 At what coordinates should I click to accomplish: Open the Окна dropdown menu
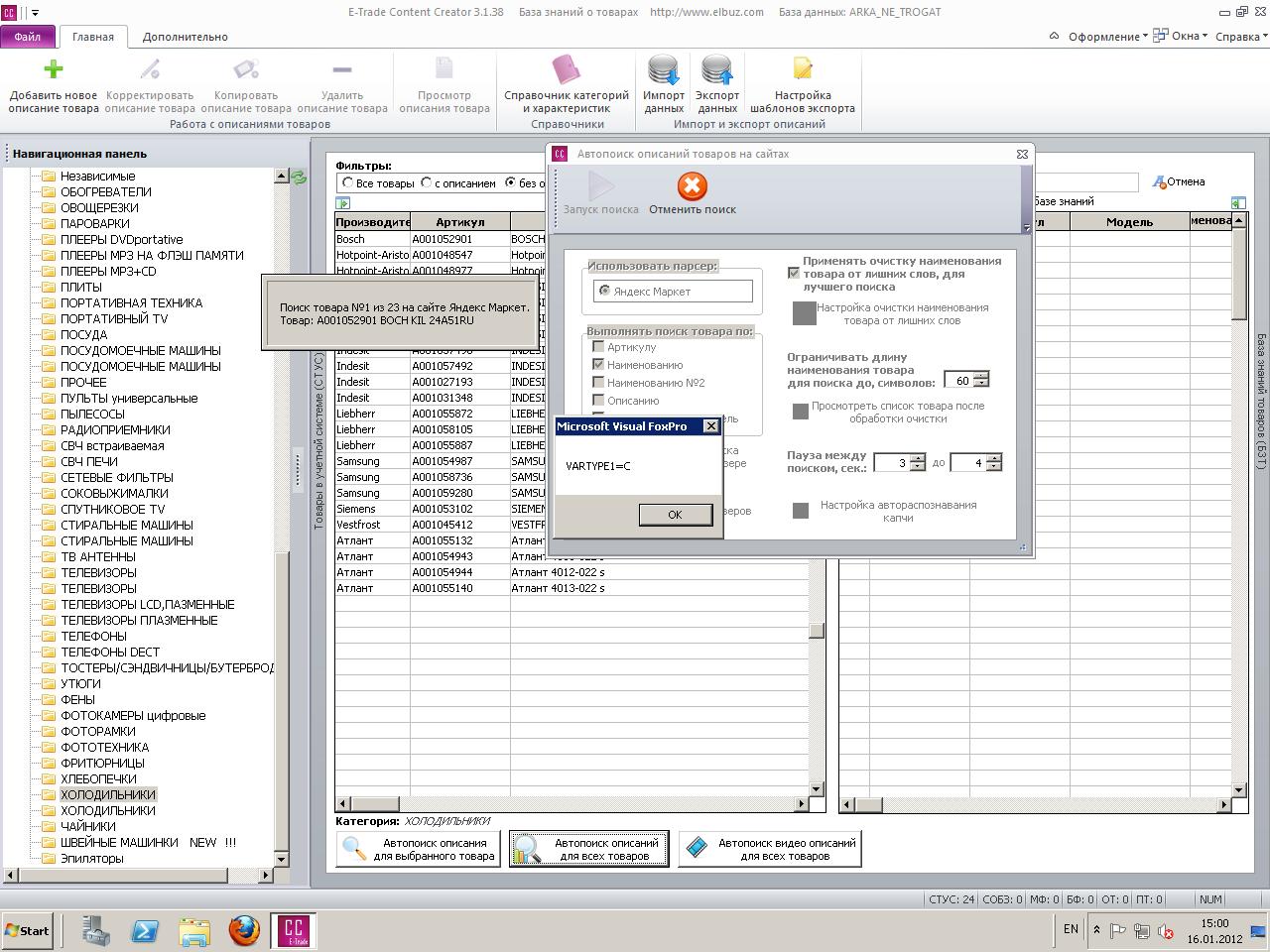(1181, 37)
